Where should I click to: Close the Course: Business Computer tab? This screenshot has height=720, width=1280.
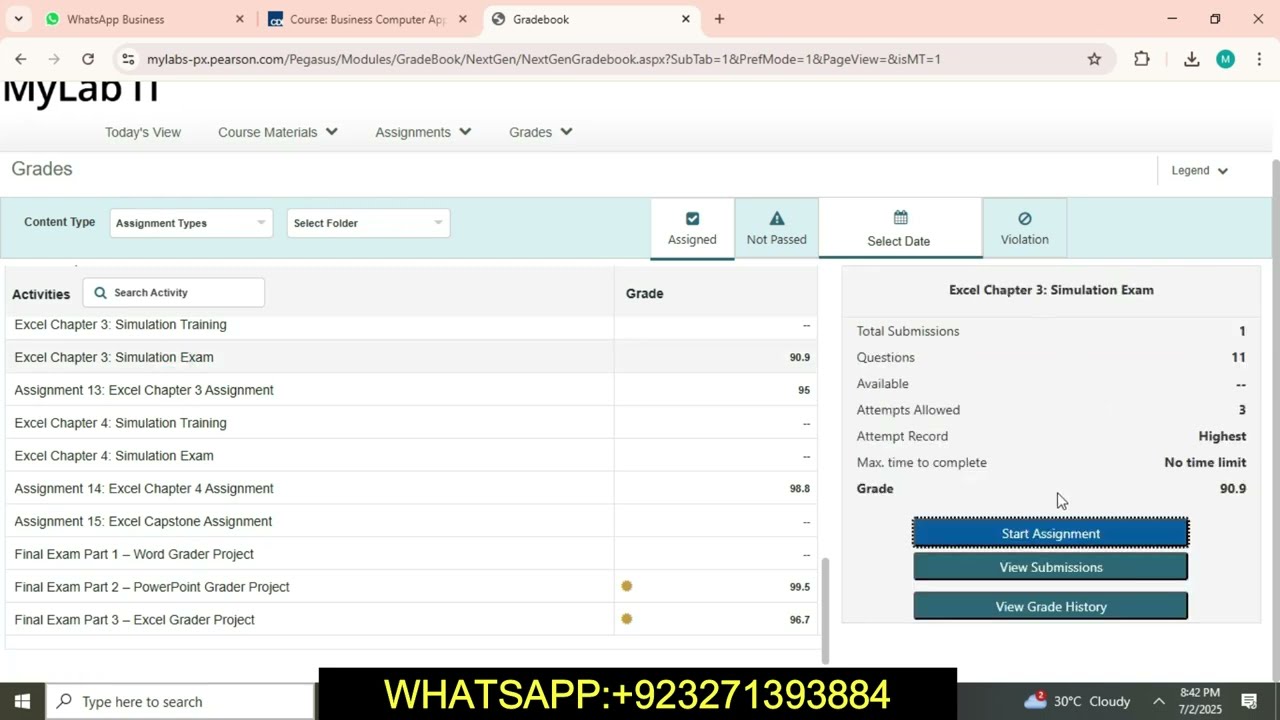[x=462, y=19]
